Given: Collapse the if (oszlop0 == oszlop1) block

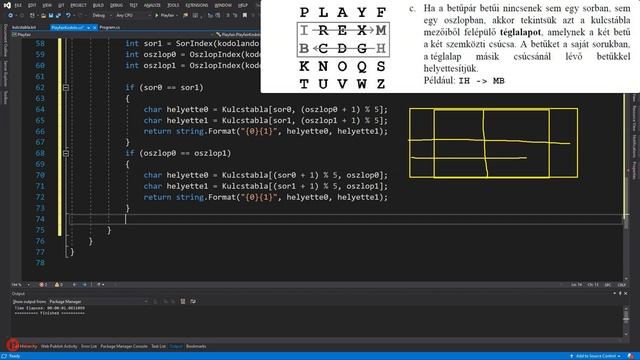Looking at the screenshot, I should pyautogui.click(x=66, y=153).
